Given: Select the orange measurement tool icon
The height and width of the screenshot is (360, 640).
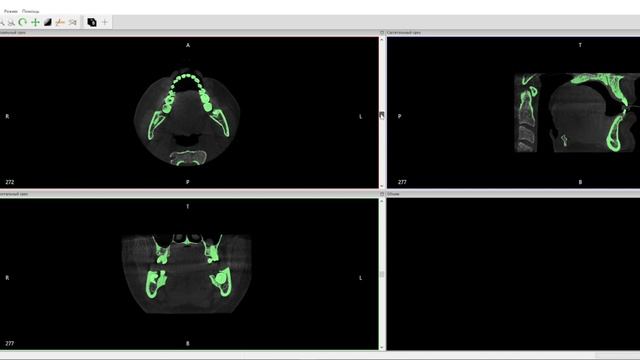Looking at the screenshot, I should click(60, 22).
